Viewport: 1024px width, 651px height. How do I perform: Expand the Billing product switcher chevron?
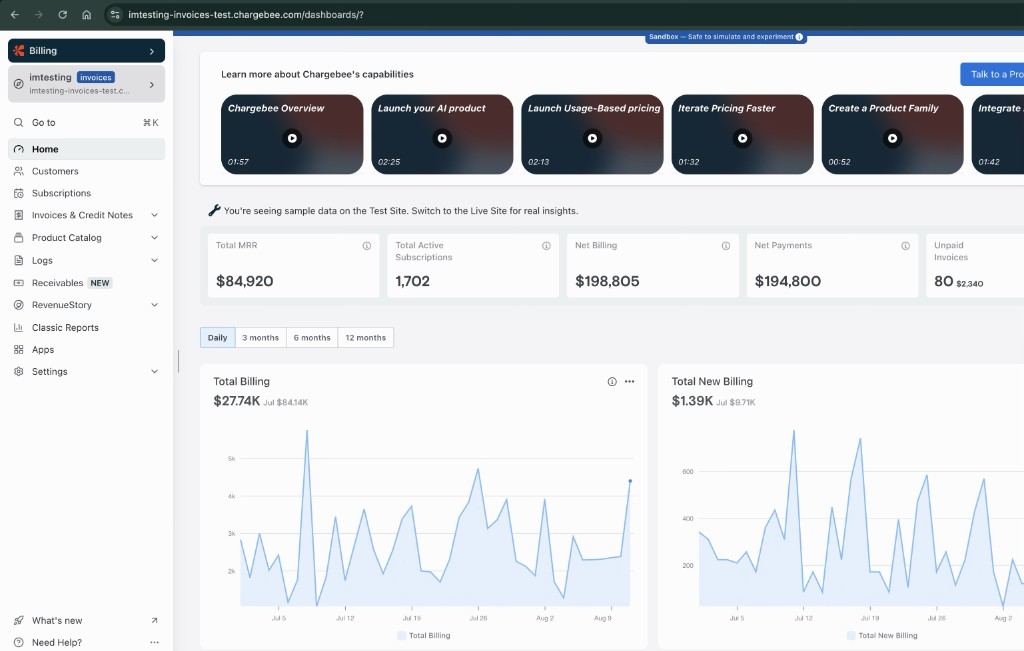point(152,51)
